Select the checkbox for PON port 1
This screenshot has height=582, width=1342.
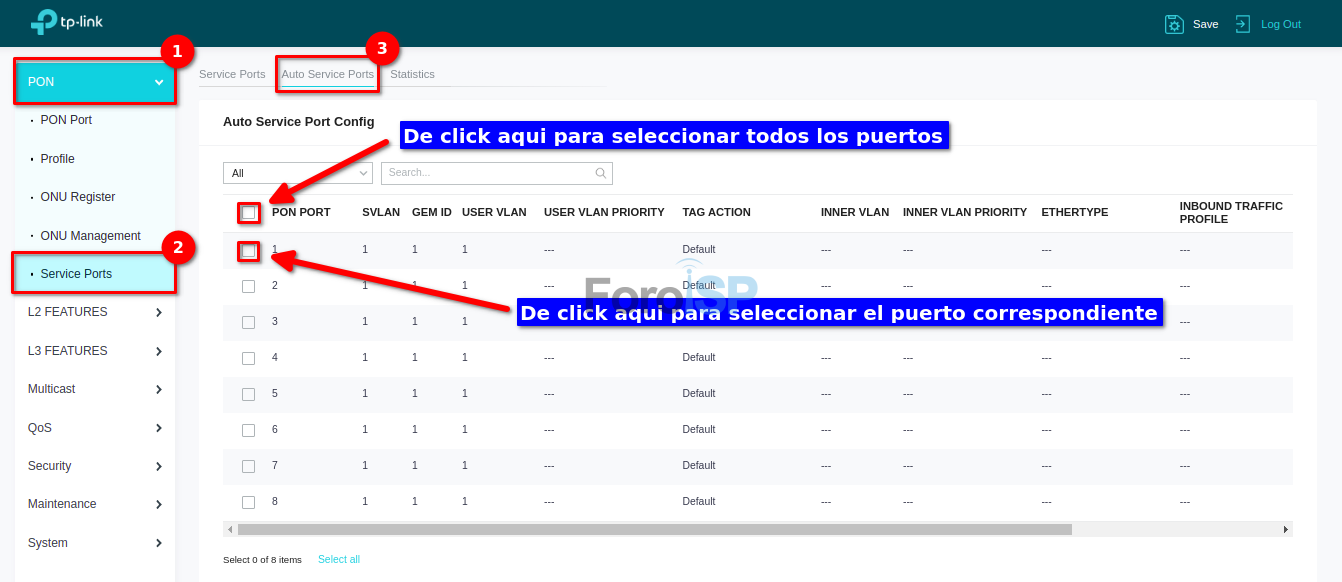249,250
